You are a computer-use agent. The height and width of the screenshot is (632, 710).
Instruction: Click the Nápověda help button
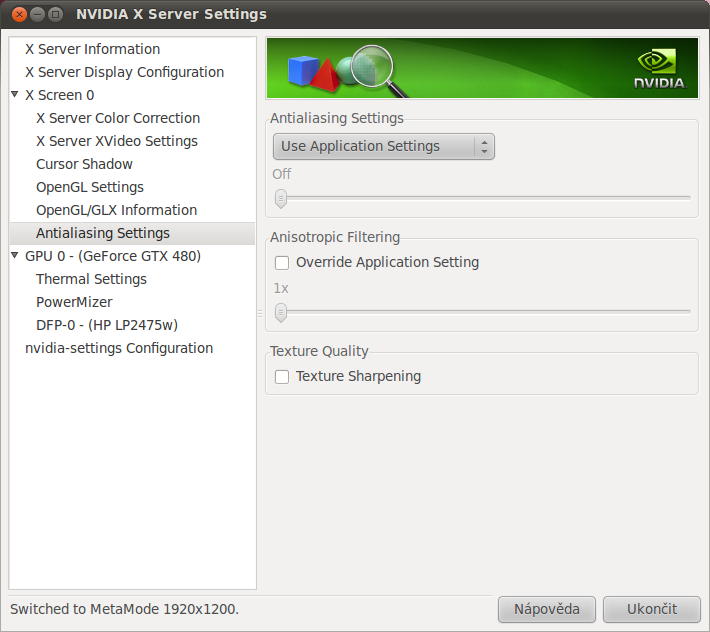pos(547,609)
